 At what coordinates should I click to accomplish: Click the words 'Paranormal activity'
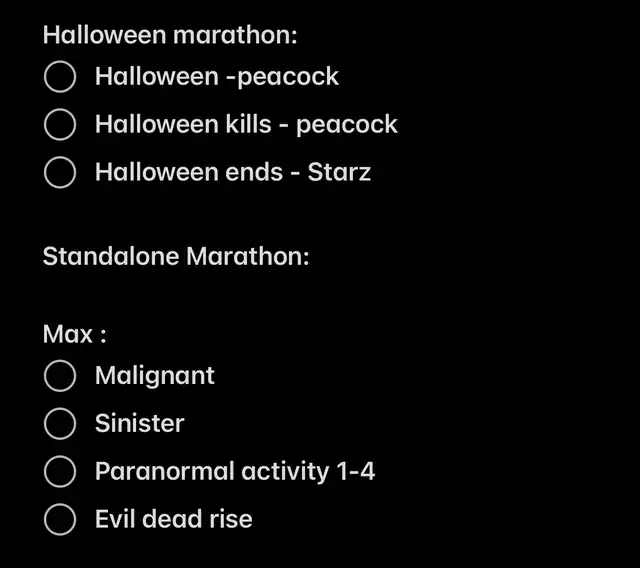pos(212,472)
